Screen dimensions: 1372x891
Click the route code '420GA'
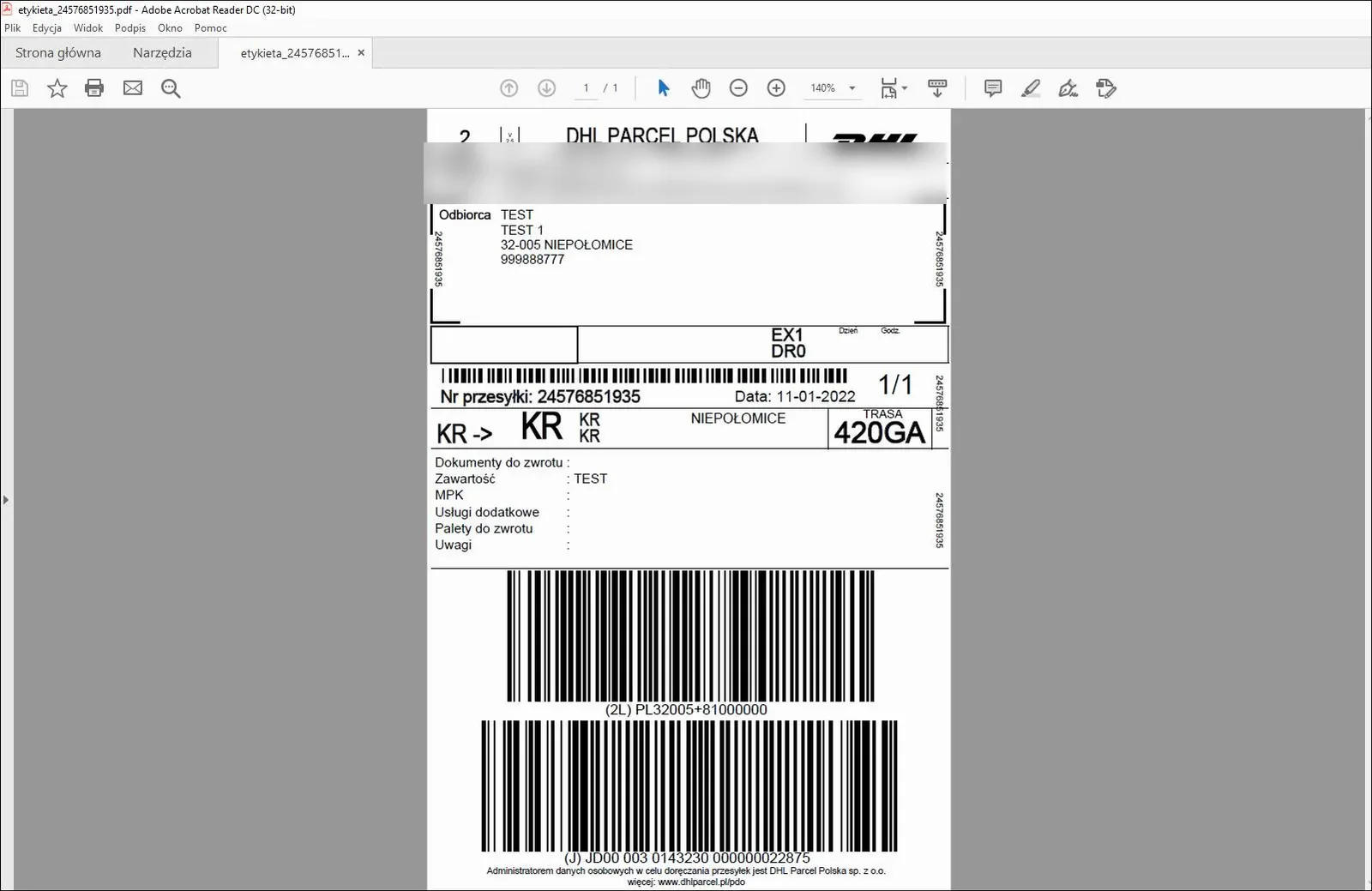click(x=880, y=433)
